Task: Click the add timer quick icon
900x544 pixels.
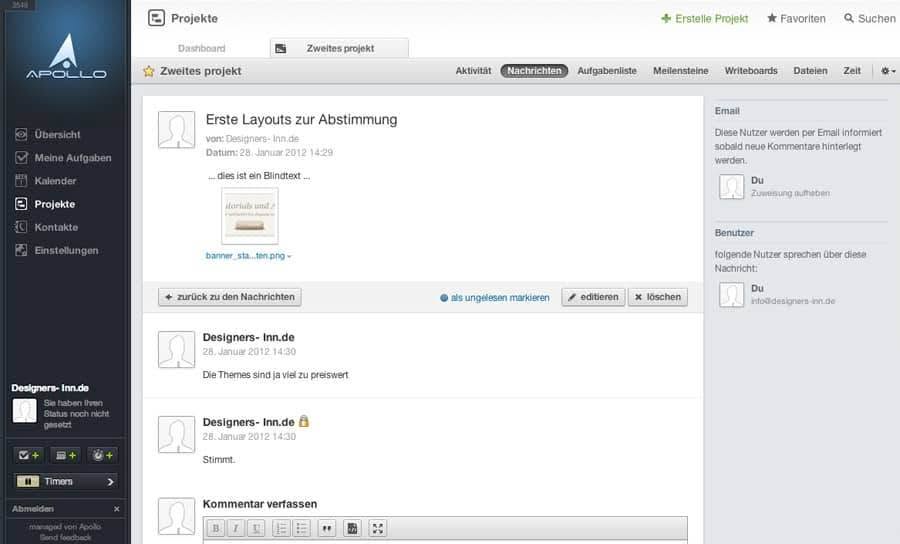Action: [103, 455]
